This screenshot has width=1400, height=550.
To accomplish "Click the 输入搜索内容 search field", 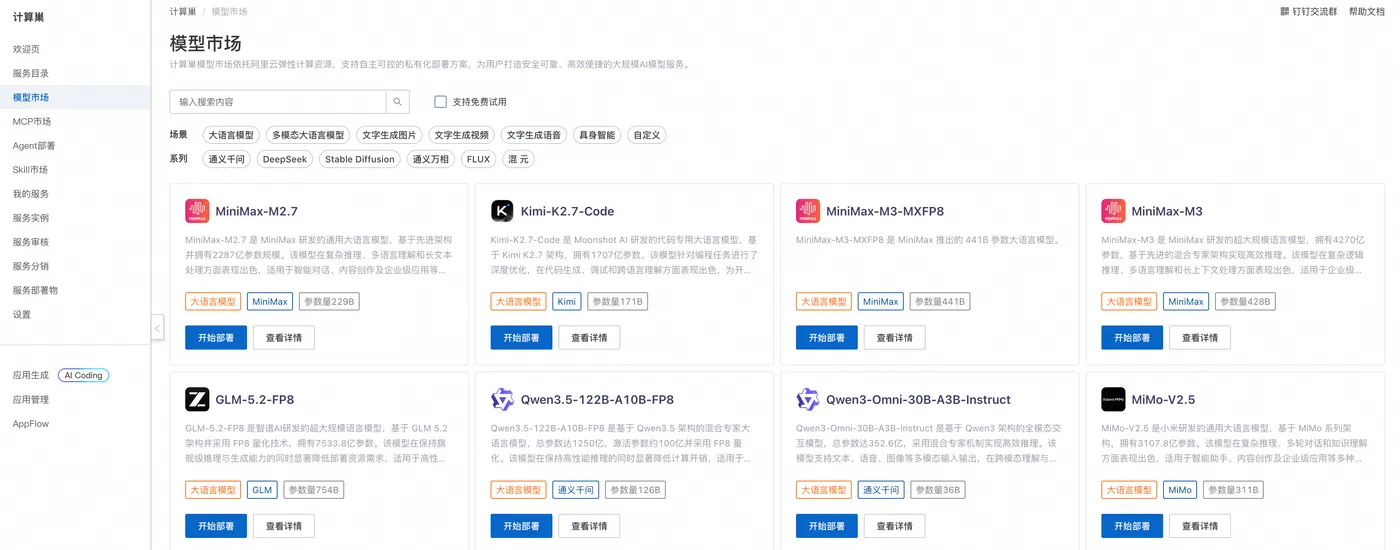I will (278, 102).
